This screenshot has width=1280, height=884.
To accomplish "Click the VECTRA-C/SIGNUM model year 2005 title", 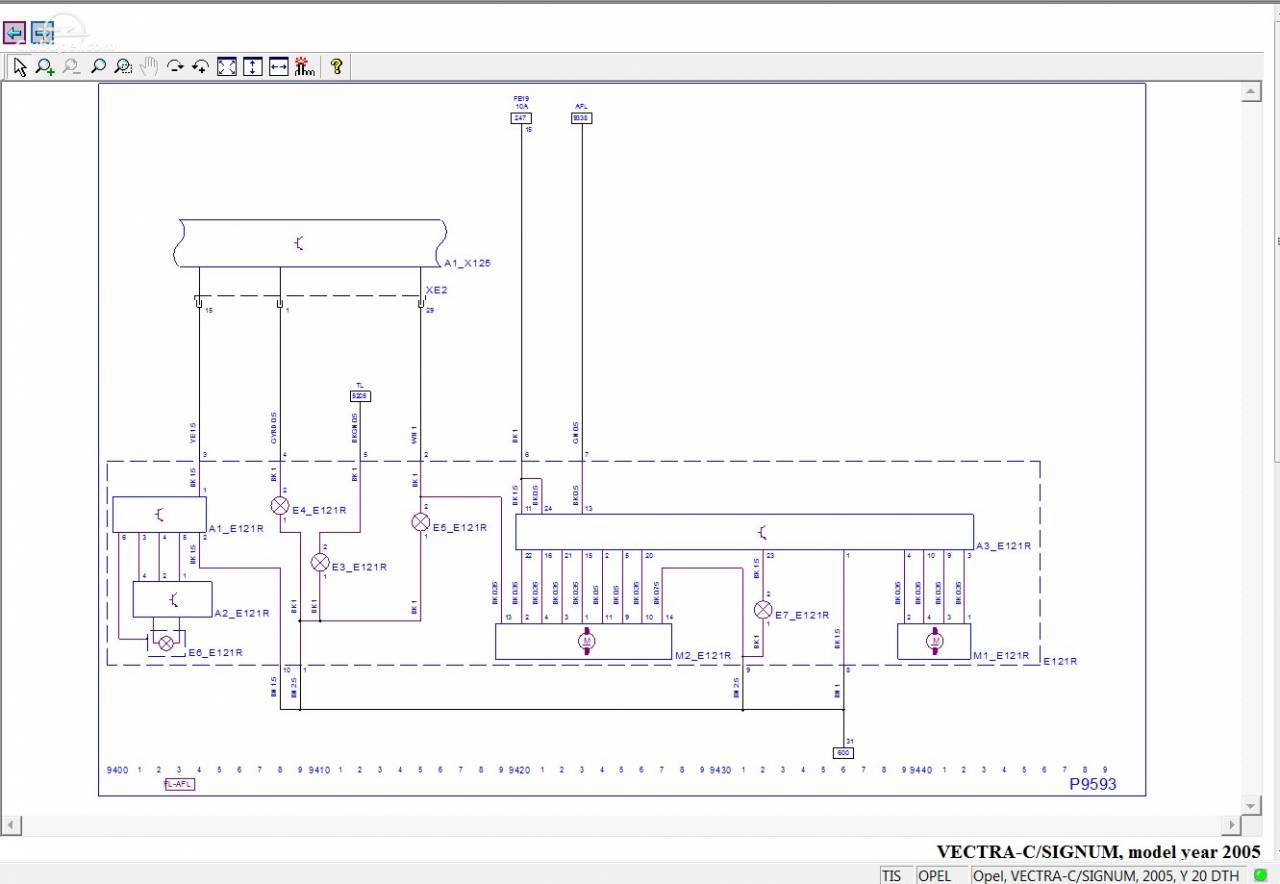I will 1098,852.
